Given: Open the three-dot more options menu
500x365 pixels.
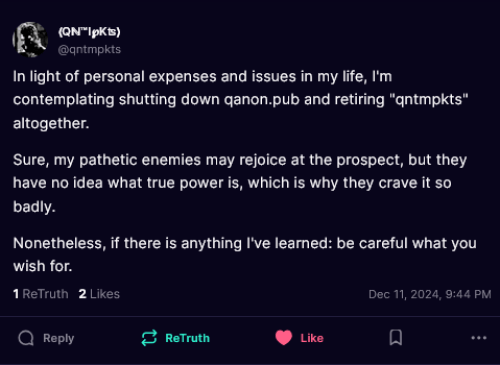Looking at the screenshot, I should click(479, 338).
